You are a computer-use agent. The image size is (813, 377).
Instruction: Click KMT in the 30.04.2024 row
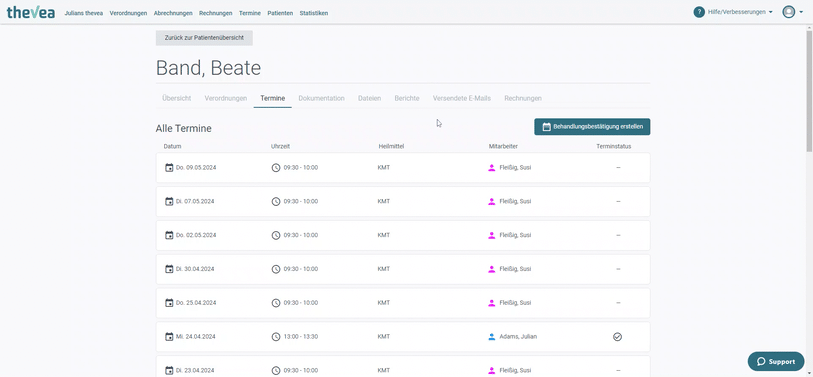click(x=384, y=269)
